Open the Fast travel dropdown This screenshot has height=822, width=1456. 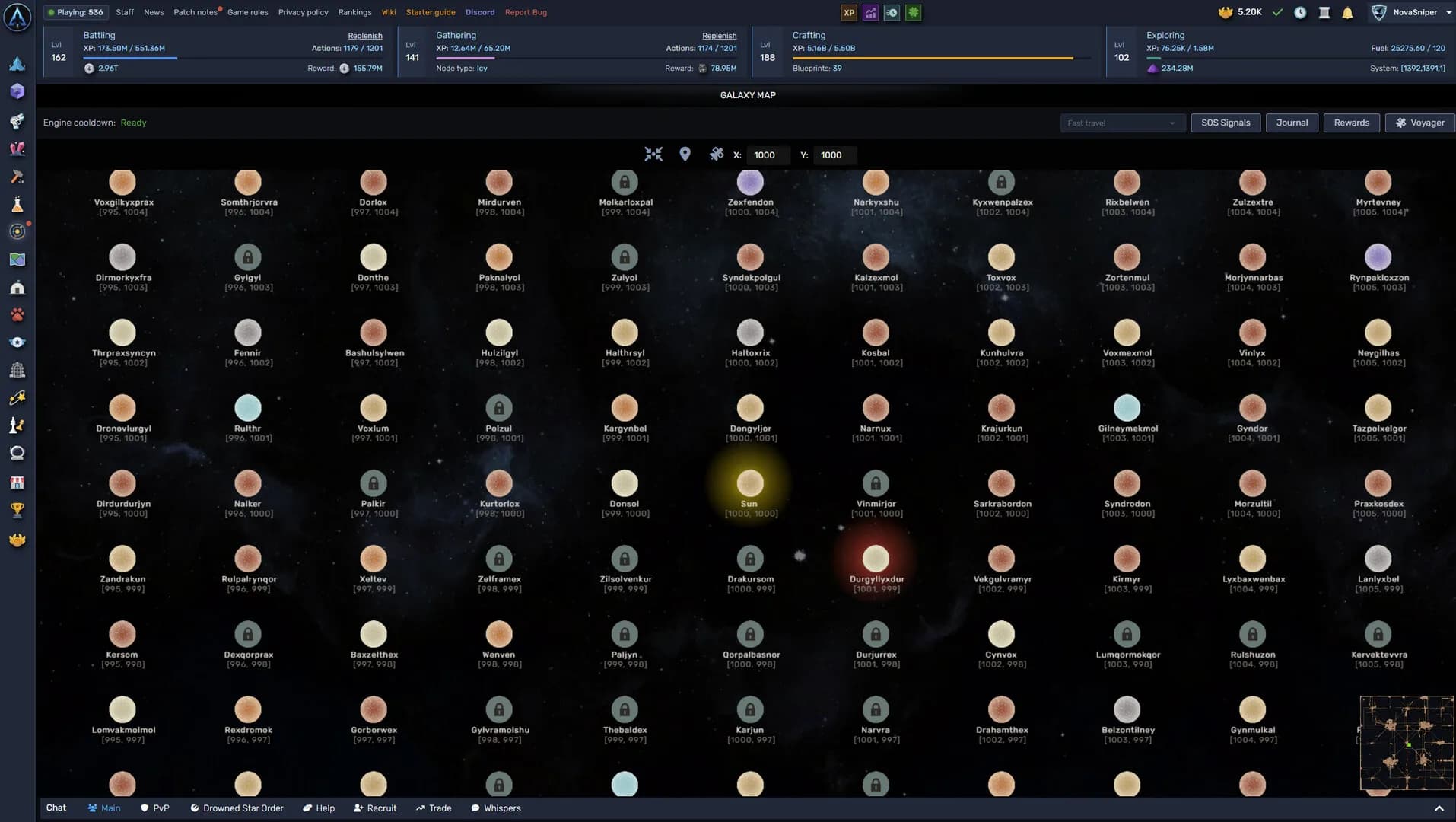1122,123
